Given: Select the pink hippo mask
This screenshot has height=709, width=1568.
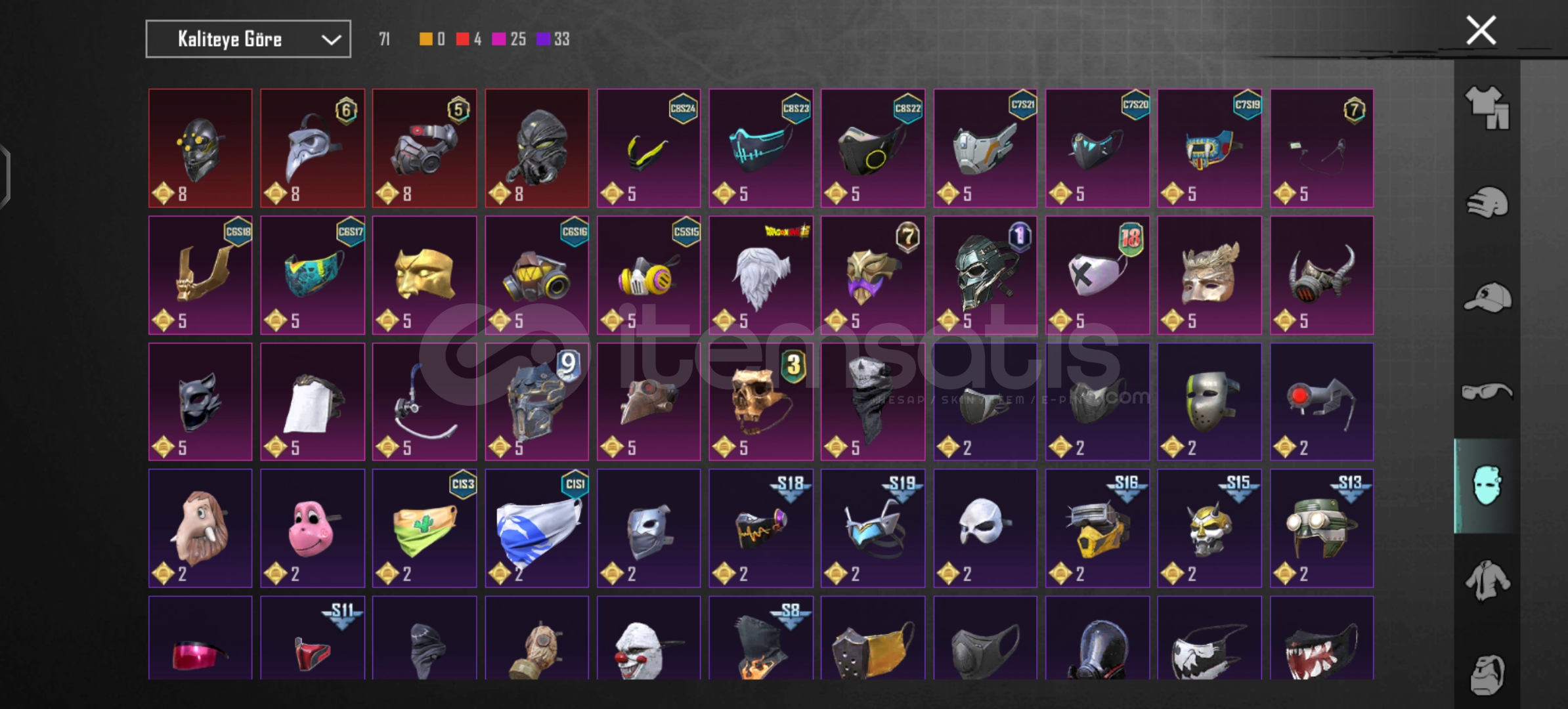Looking at the screenshot, I should click(313, 528).
